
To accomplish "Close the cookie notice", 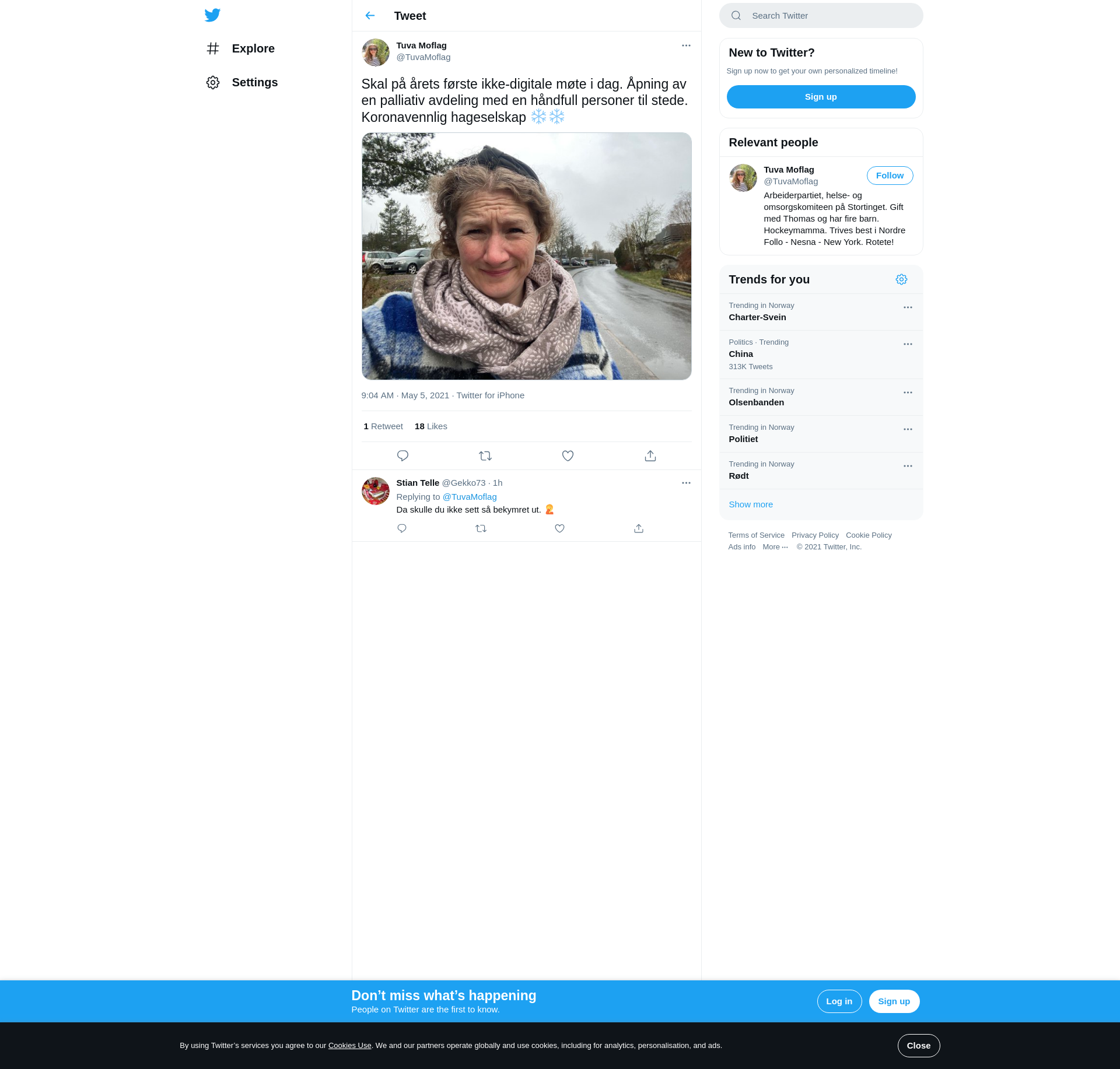I will 918,1046.
